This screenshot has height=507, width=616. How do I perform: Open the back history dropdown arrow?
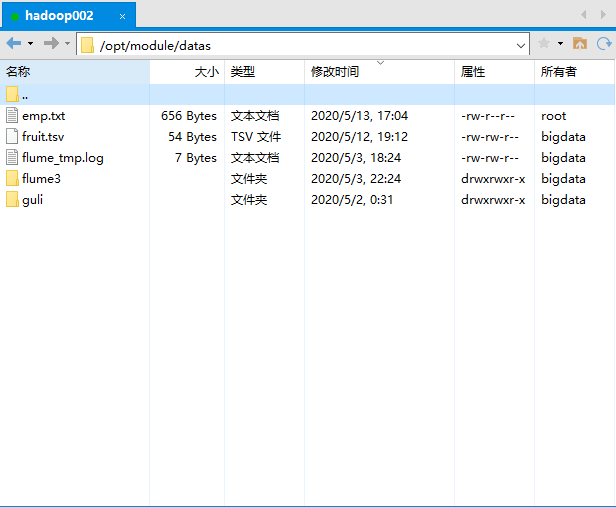[x=31, y=43]
